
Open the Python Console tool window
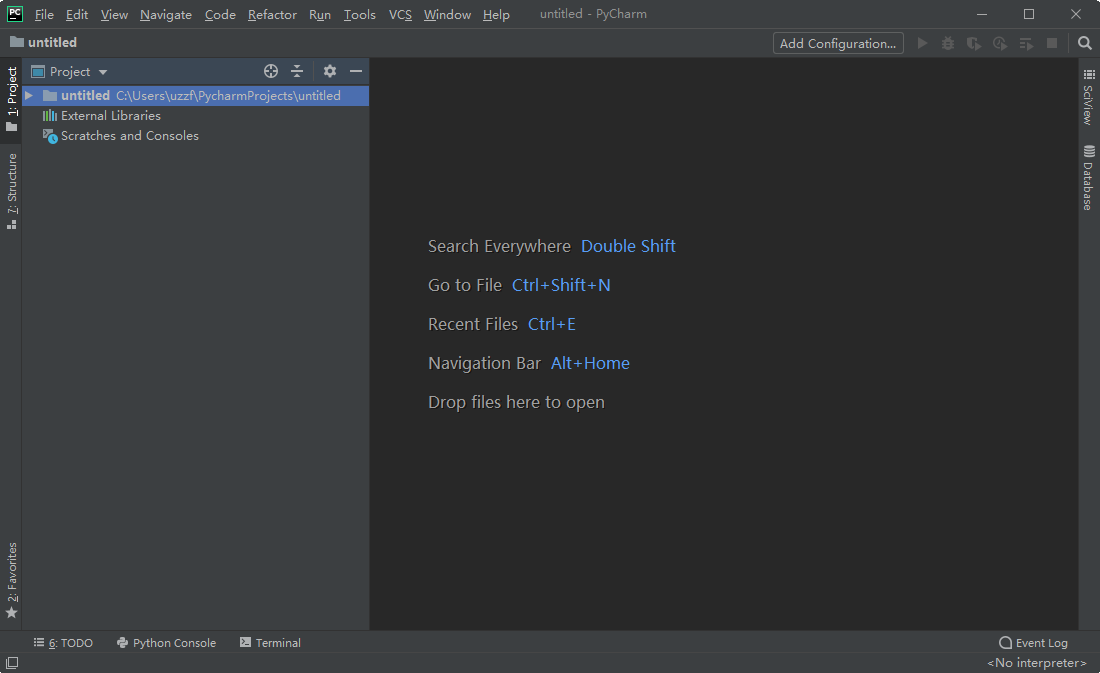(166, 643)
